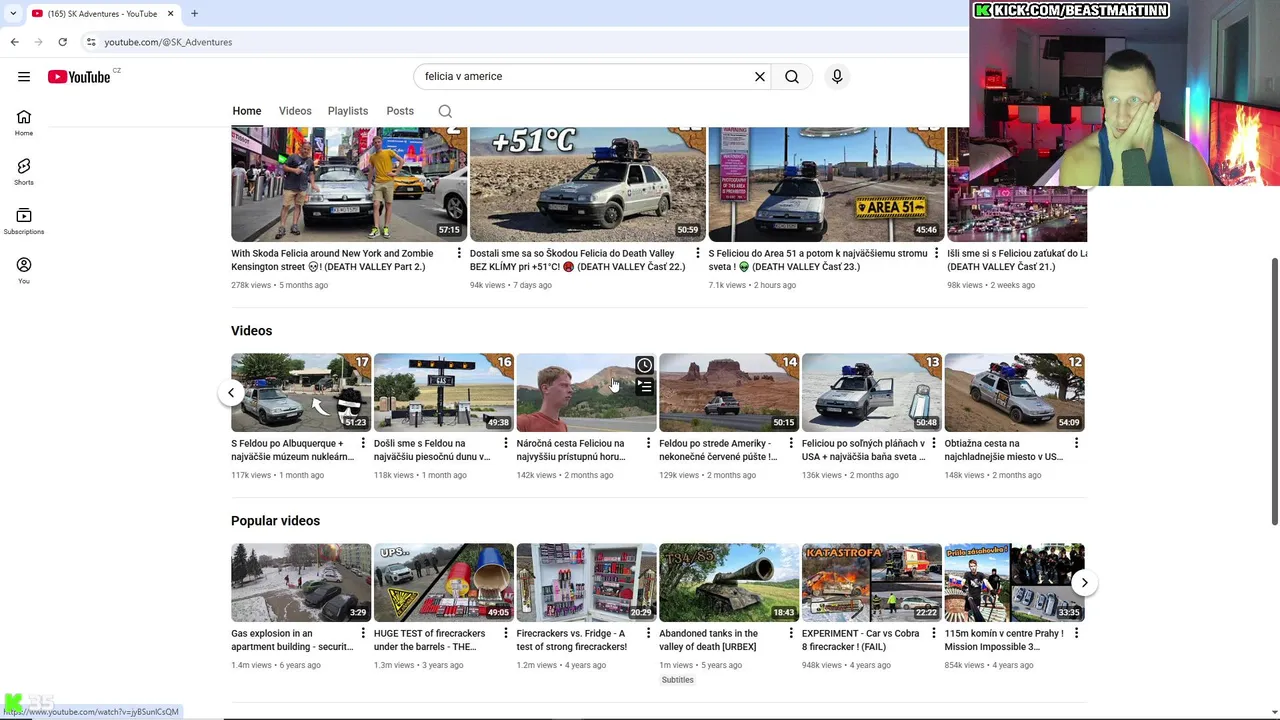Switch to the Posts channel tab

[400, 111]
